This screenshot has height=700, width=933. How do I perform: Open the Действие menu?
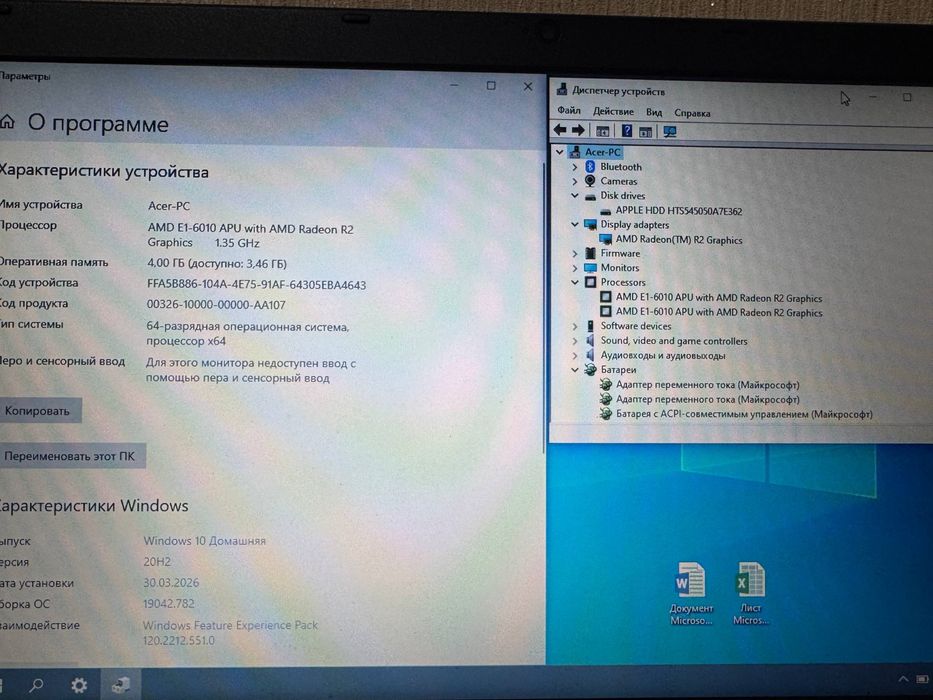(613, 111)
